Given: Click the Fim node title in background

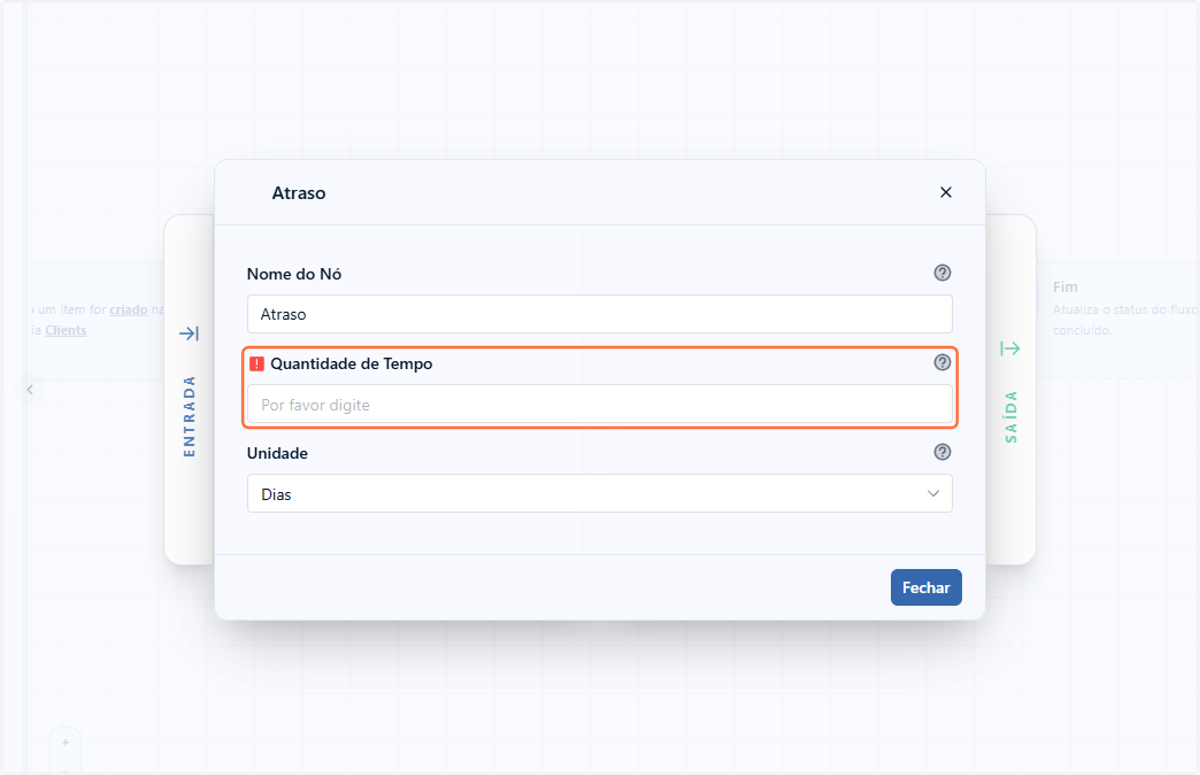Looking at the screenshot, I should (x=1065, y=287).
